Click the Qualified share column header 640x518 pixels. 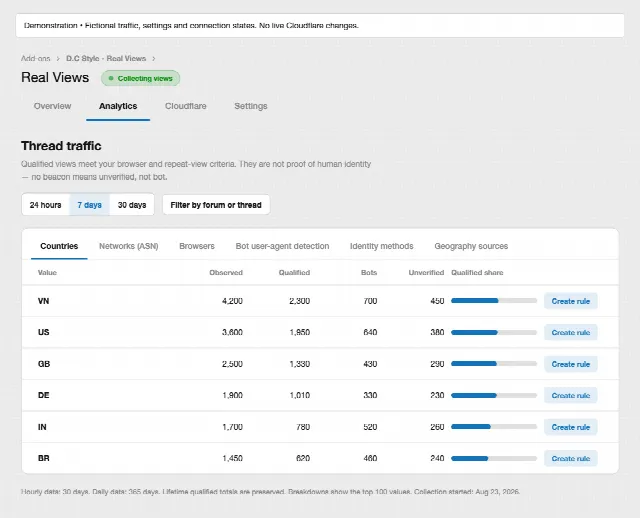click(x=477, y=273)
